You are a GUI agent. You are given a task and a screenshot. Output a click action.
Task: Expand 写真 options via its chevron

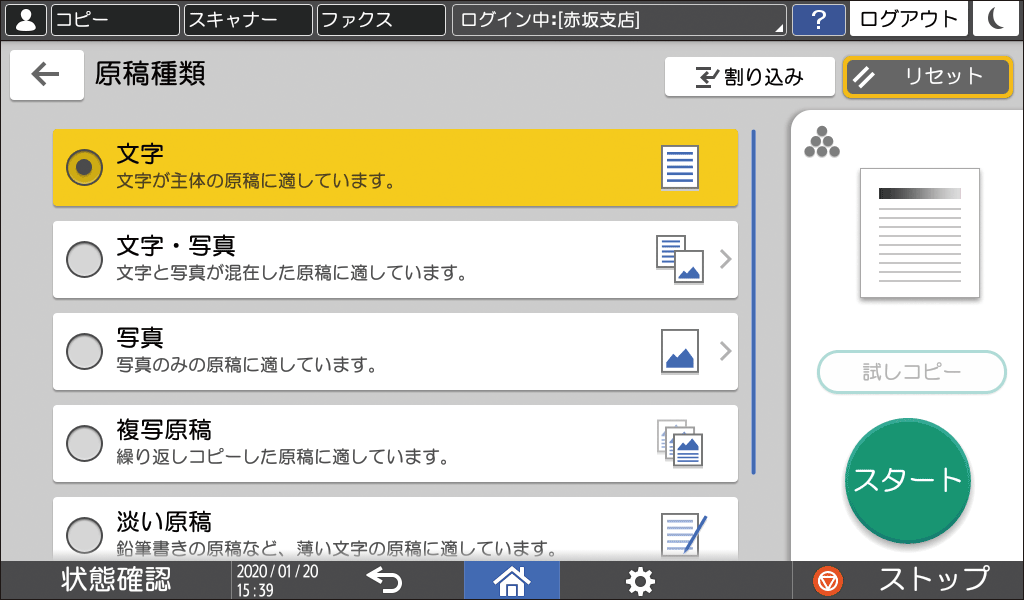[726, 351]
